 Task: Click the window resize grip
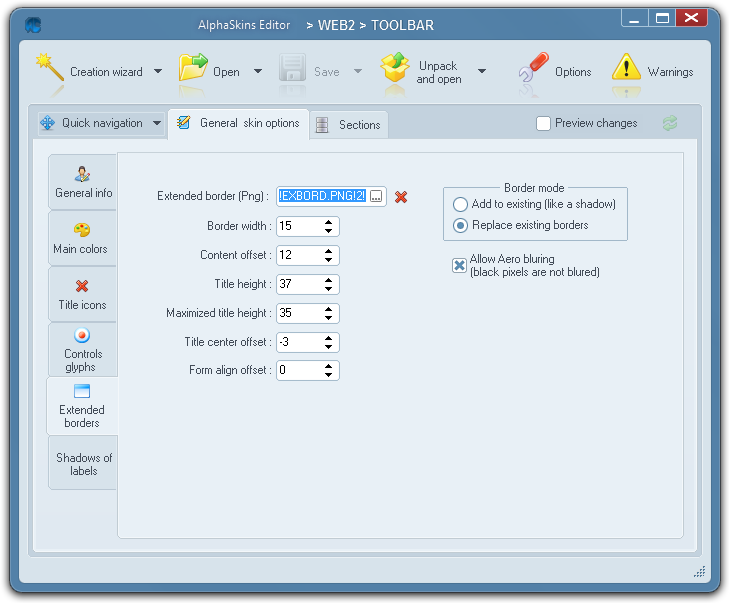700,571
